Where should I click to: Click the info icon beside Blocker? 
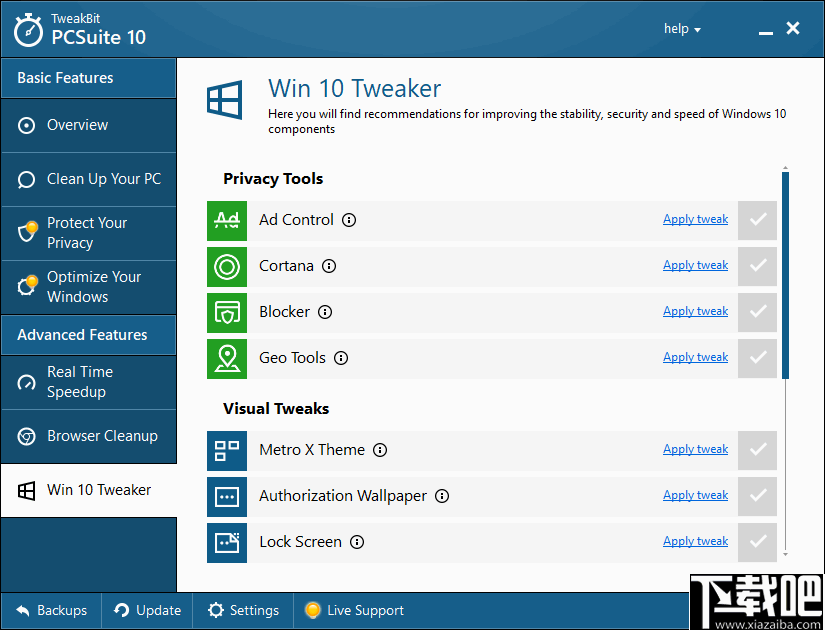click(x=324, y=312)
